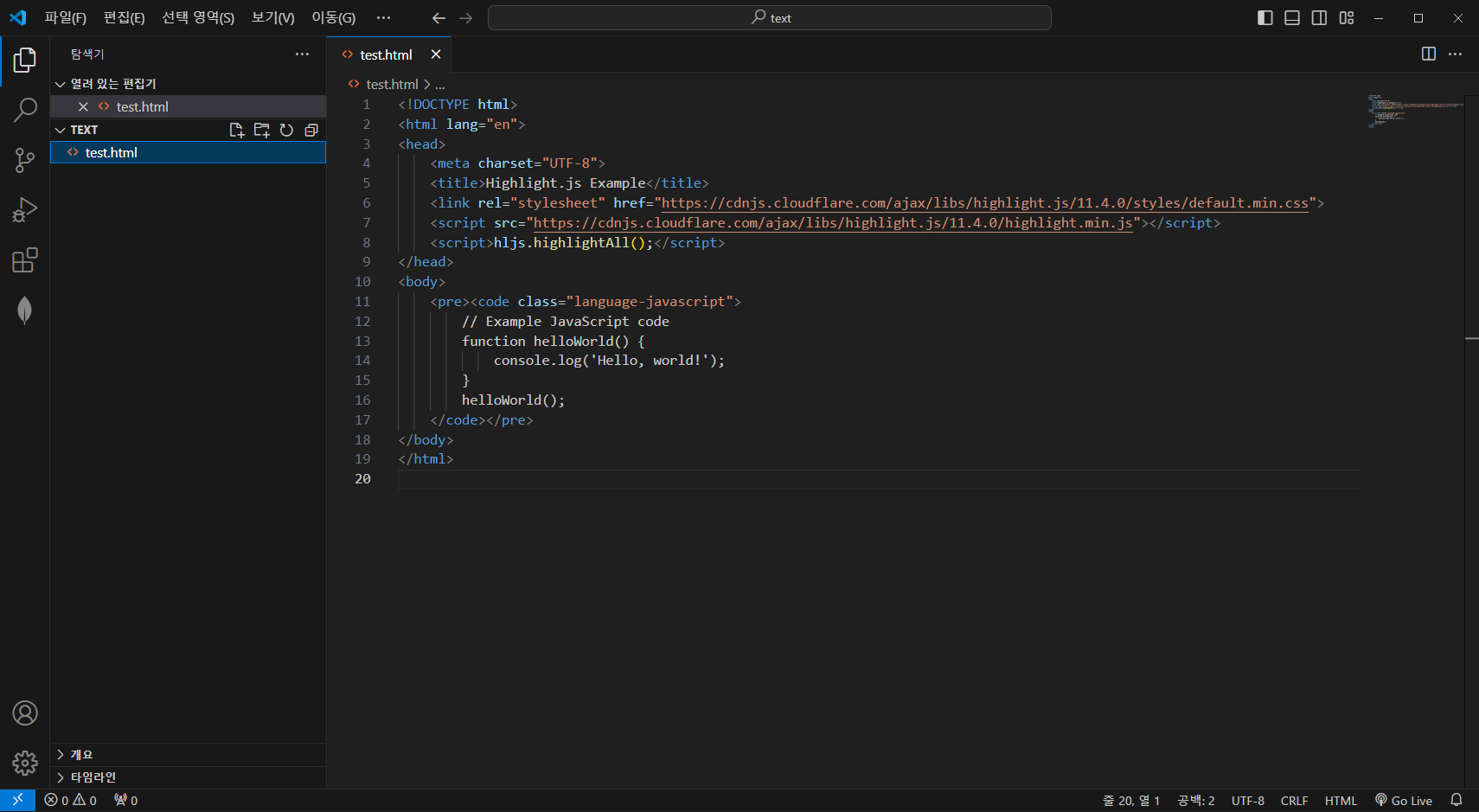1479x812 pixels.
Task: Select the MongoDB leaf icon in the sidebar
Action: (25, 310)
